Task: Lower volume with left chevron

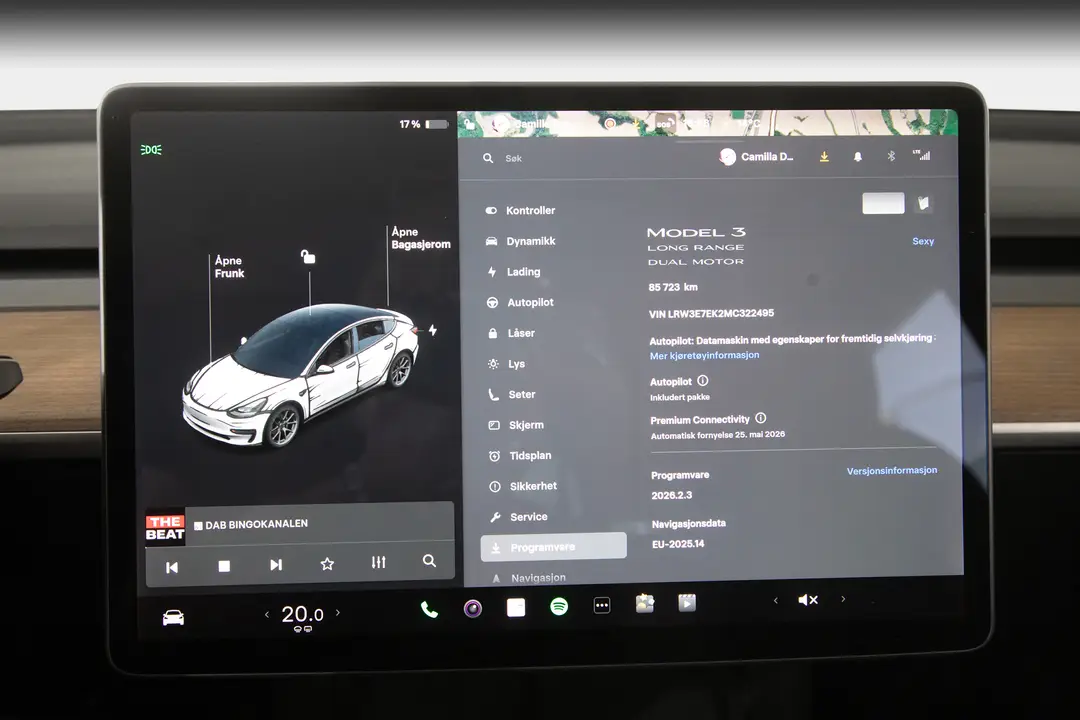Action: tap(776, 601)
